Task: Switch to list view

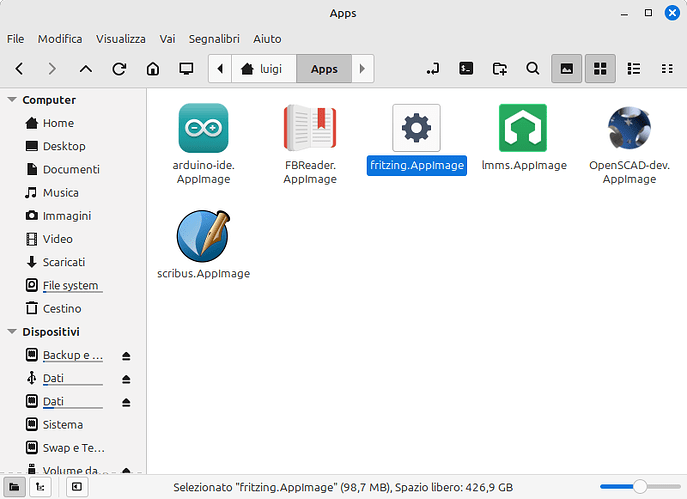Action: 634,69
